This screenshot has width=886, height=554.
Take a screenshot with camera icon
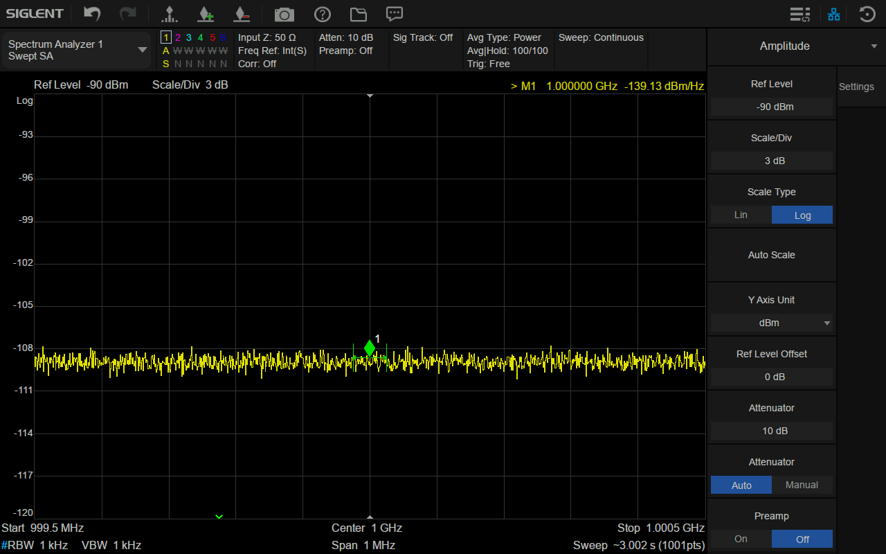pyautogui.click(x=284, y=15)
